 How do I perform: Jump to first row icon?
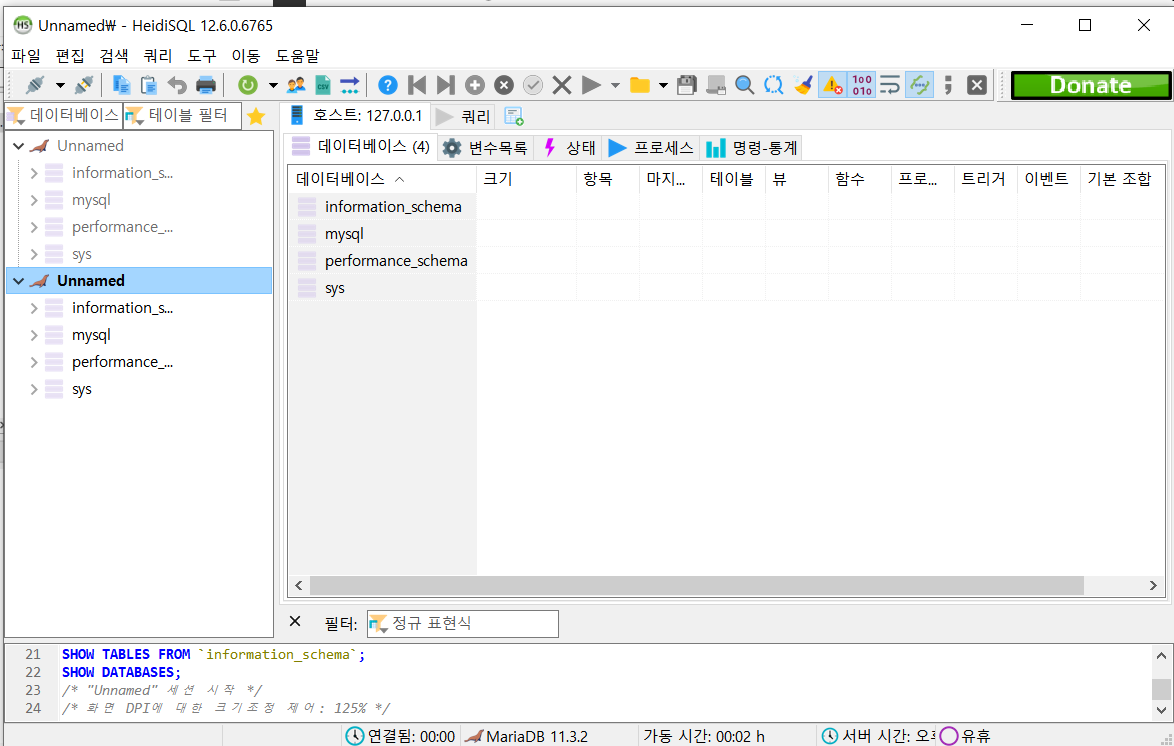[x=417, y=85]
